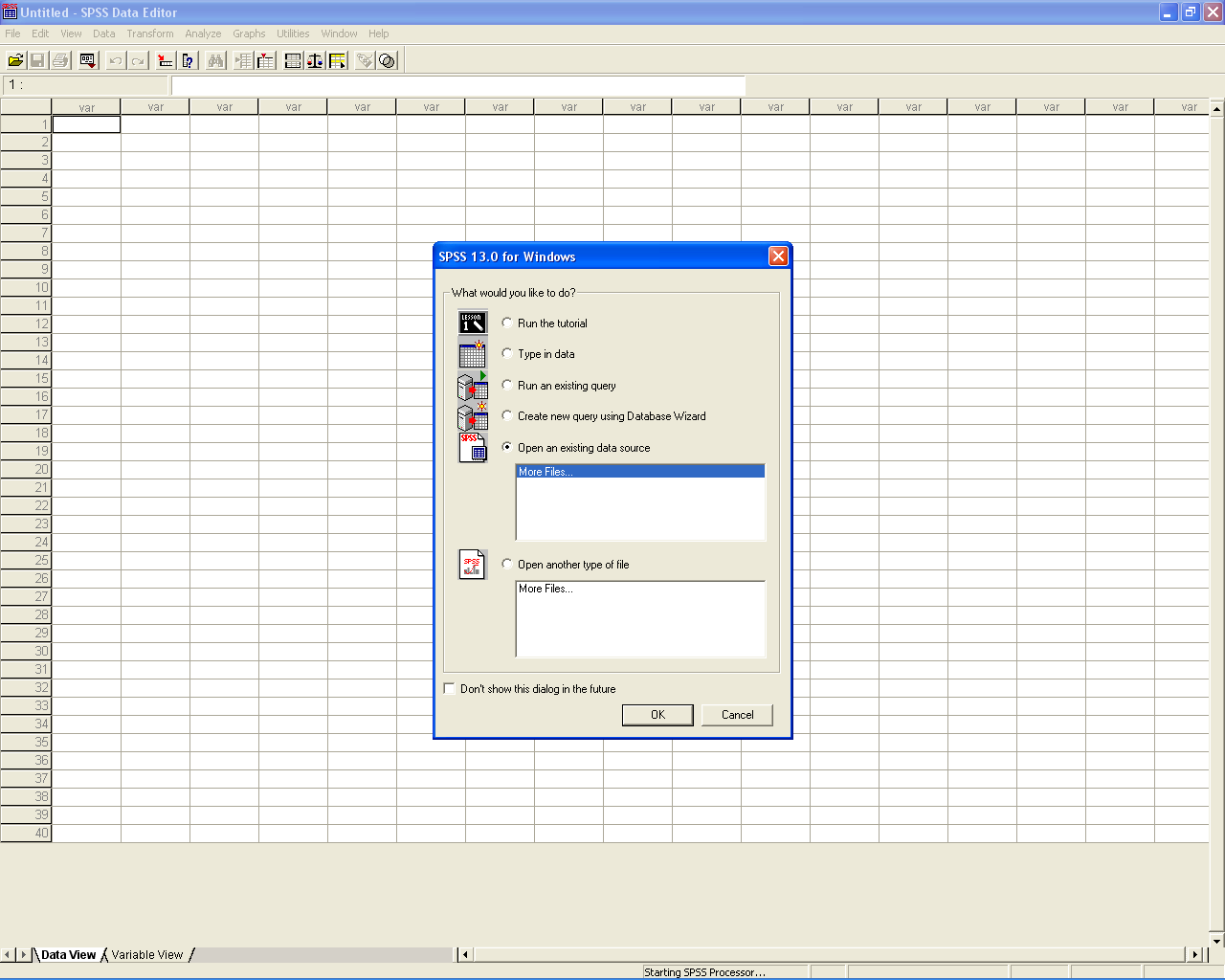Click the Go to Case icon
The image size is (1225, 980).
pyautogui.click(x=166, y=60)
